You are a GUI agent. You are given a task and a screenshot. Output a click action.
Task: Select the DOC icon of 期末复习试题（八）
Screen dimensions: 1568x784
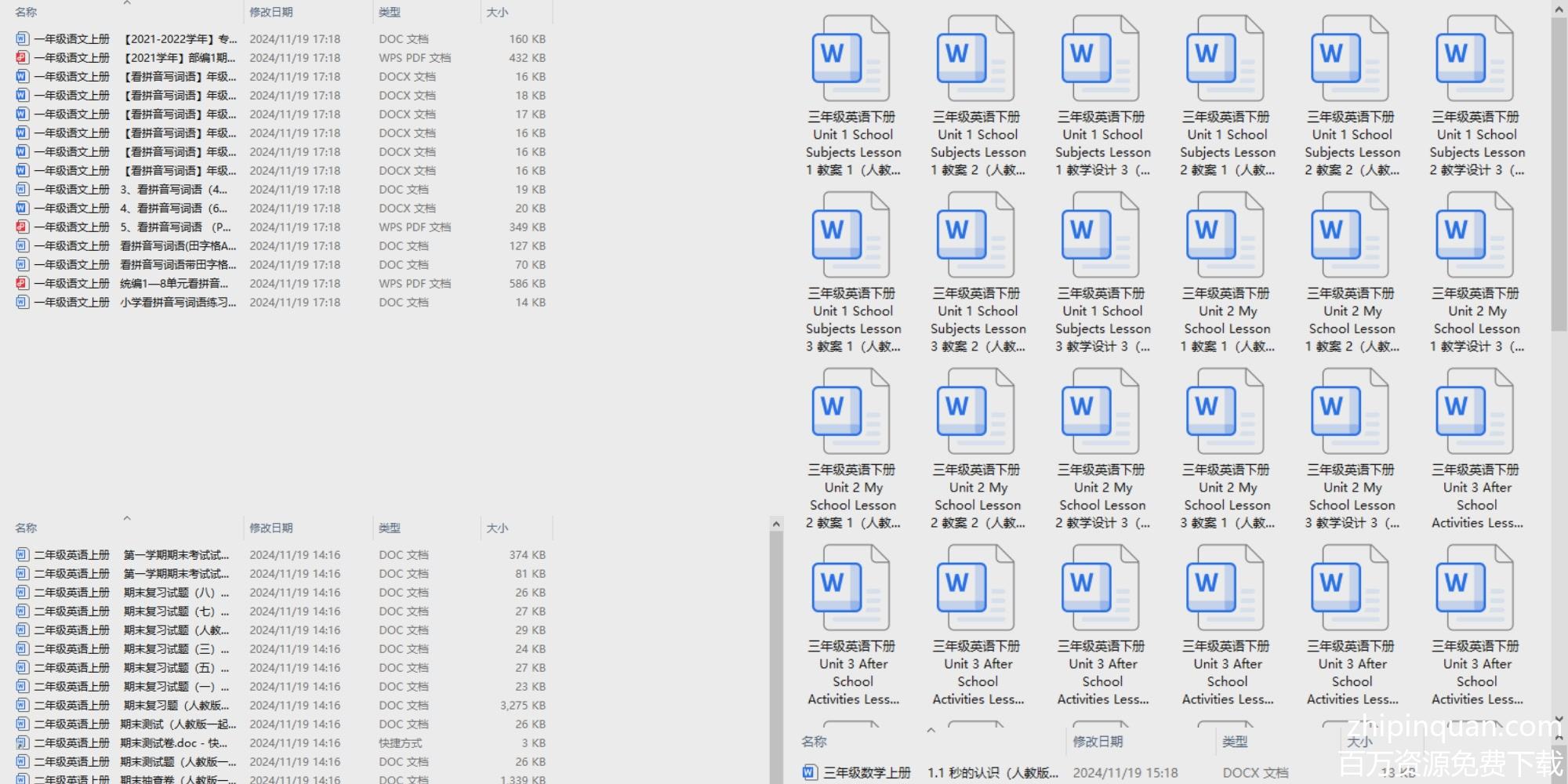[x=22, y=593]
